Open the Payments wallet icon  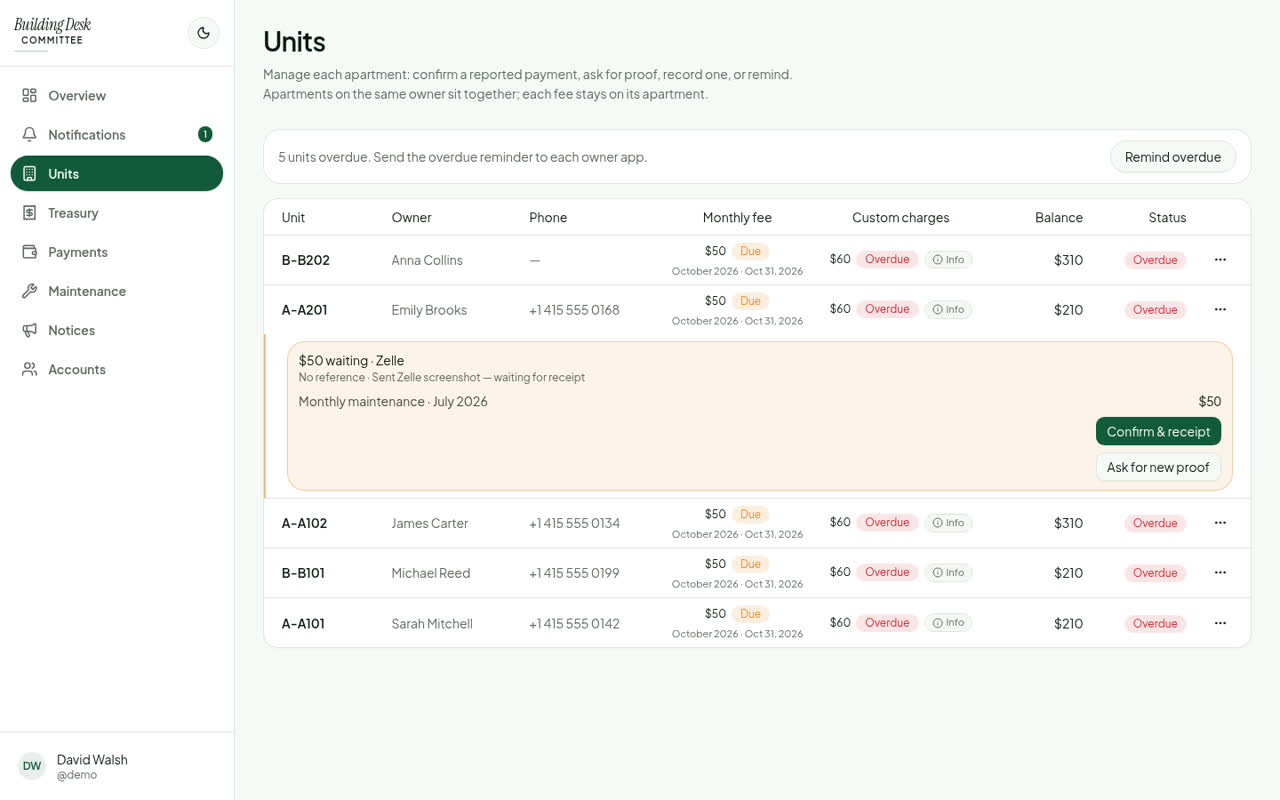point(30,252)
